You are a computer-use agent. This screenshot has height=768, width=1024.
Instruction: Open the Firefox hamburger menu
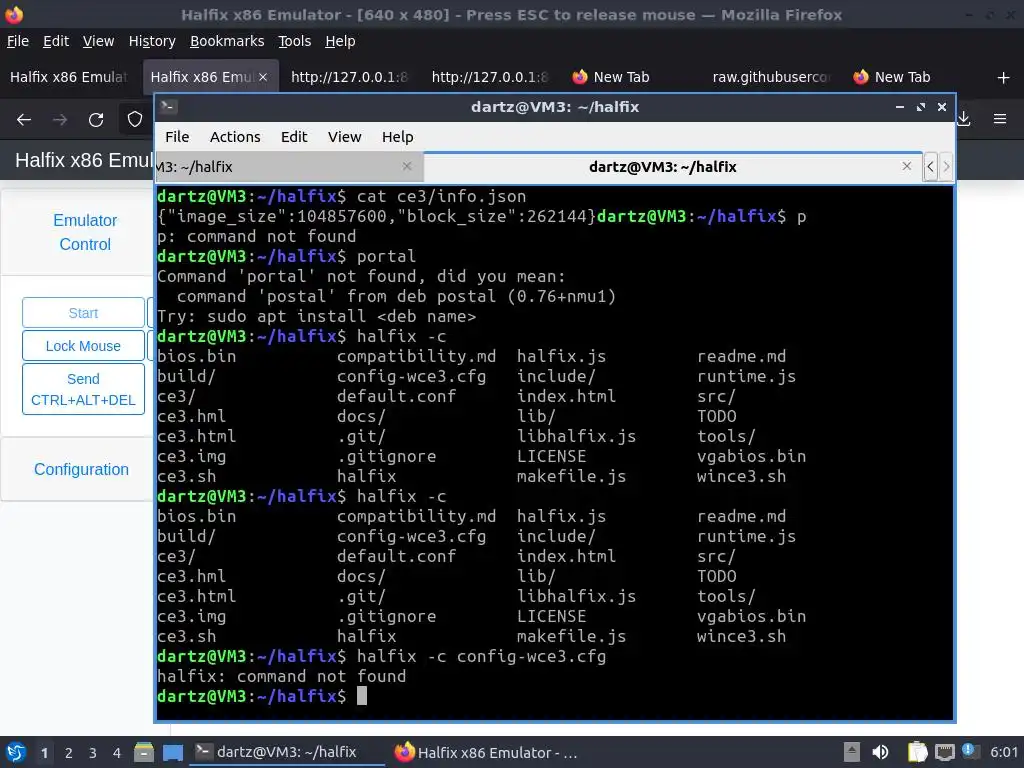pyautogui.click(x=1000, y=119)
